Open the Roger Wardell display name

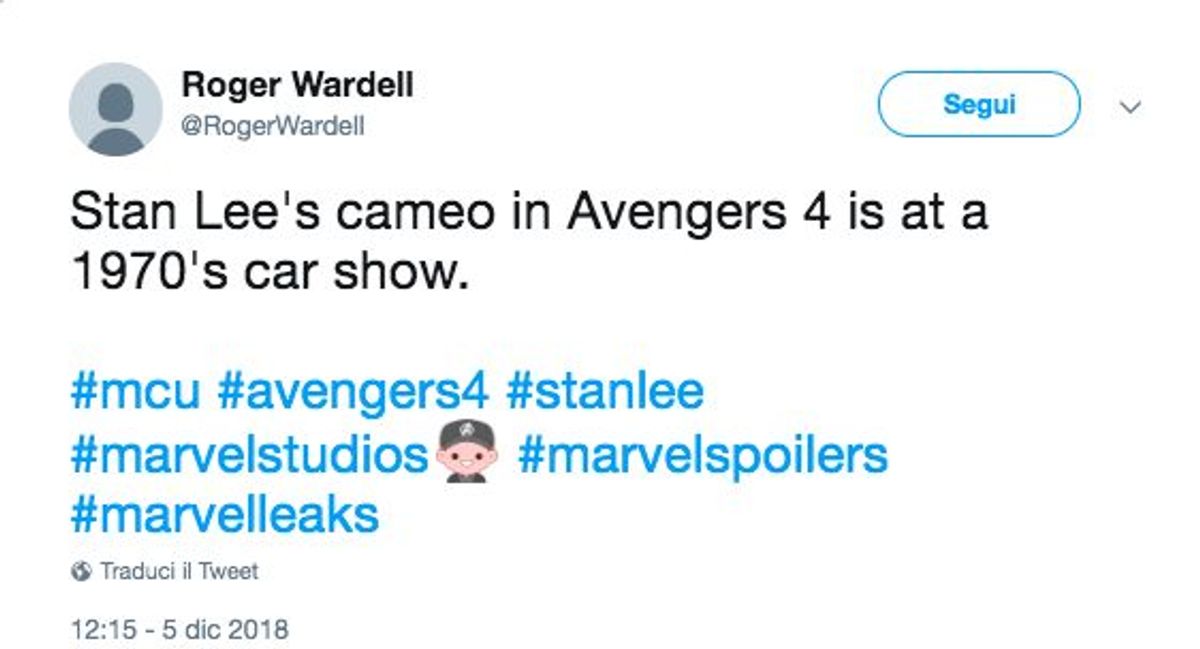click(x=297, y=87)
